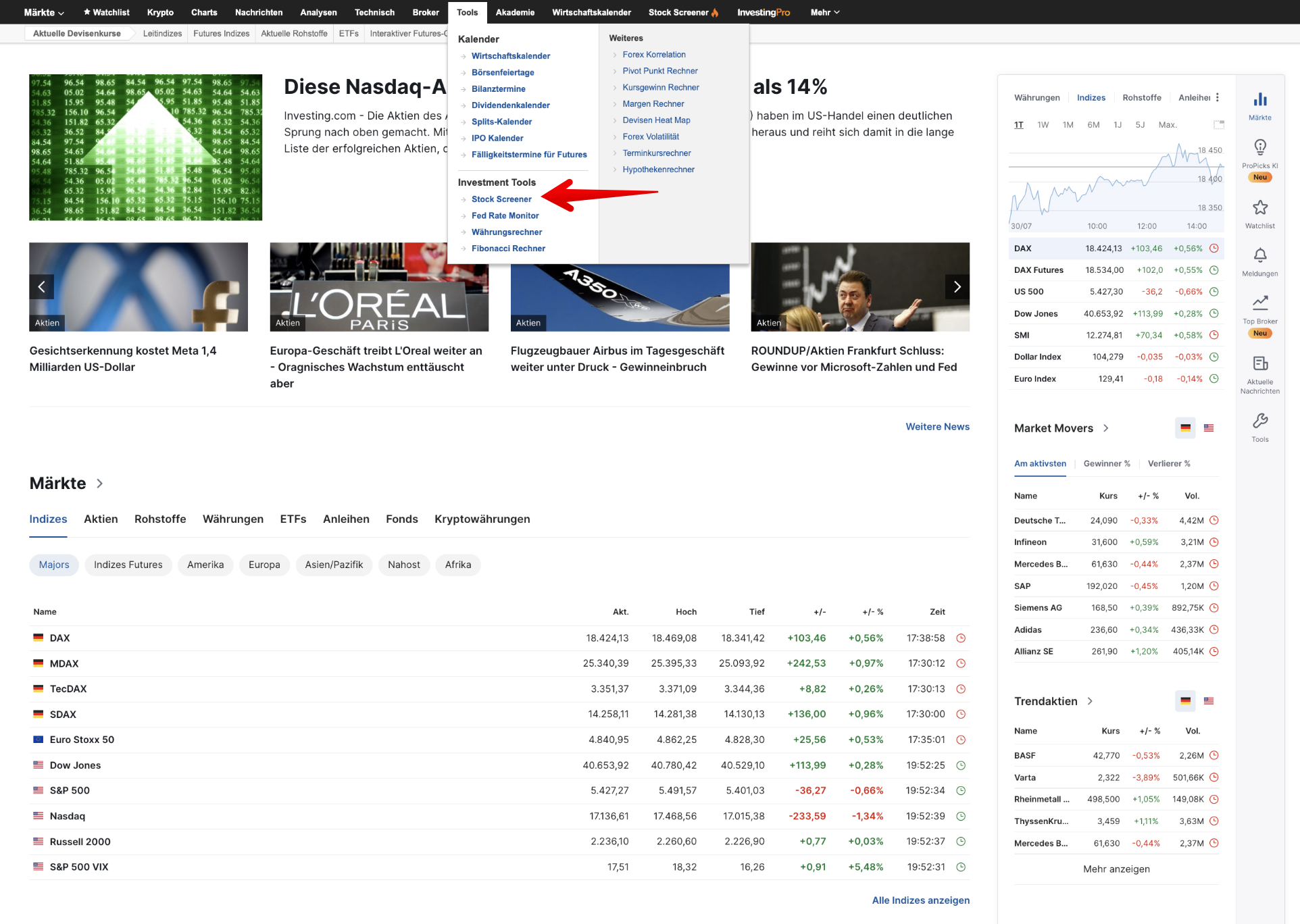Switch to the Rohstoffe markets tab
The height and width of the screenshot is (924, 1300).
pyautogui.click(x=160, y=519)
